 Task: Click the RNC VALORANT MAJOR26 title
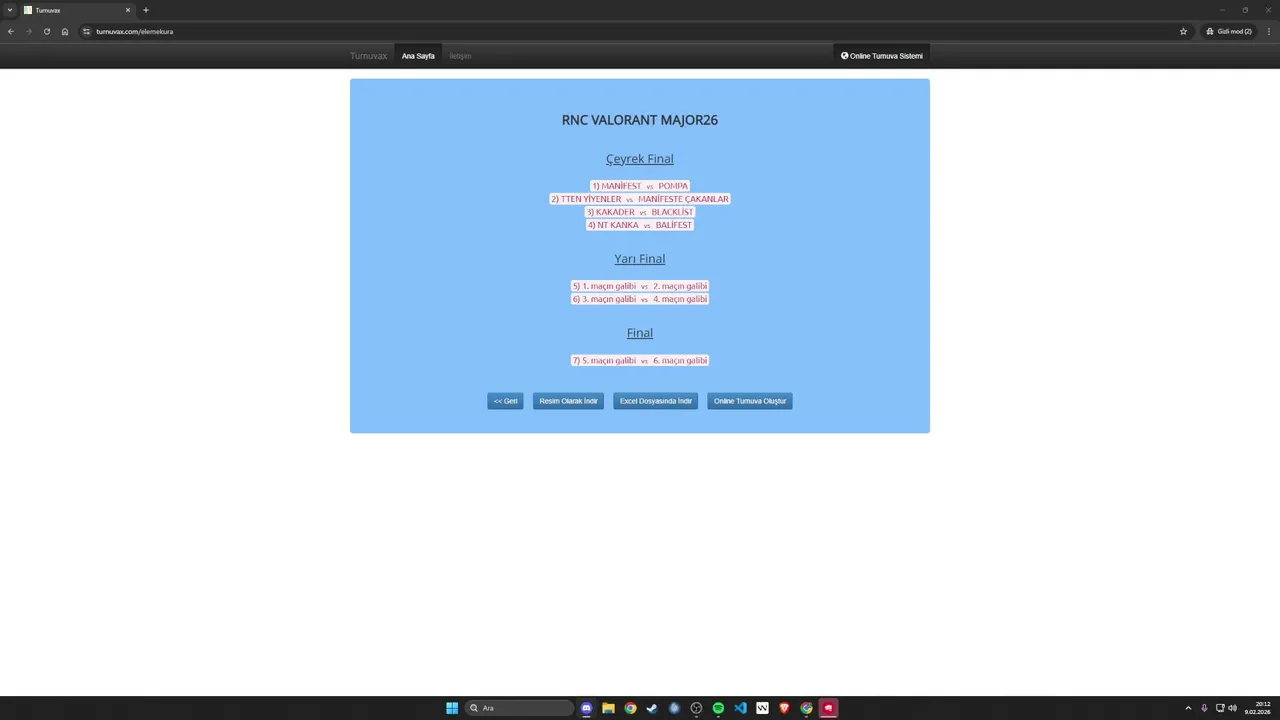click(640, 120)
